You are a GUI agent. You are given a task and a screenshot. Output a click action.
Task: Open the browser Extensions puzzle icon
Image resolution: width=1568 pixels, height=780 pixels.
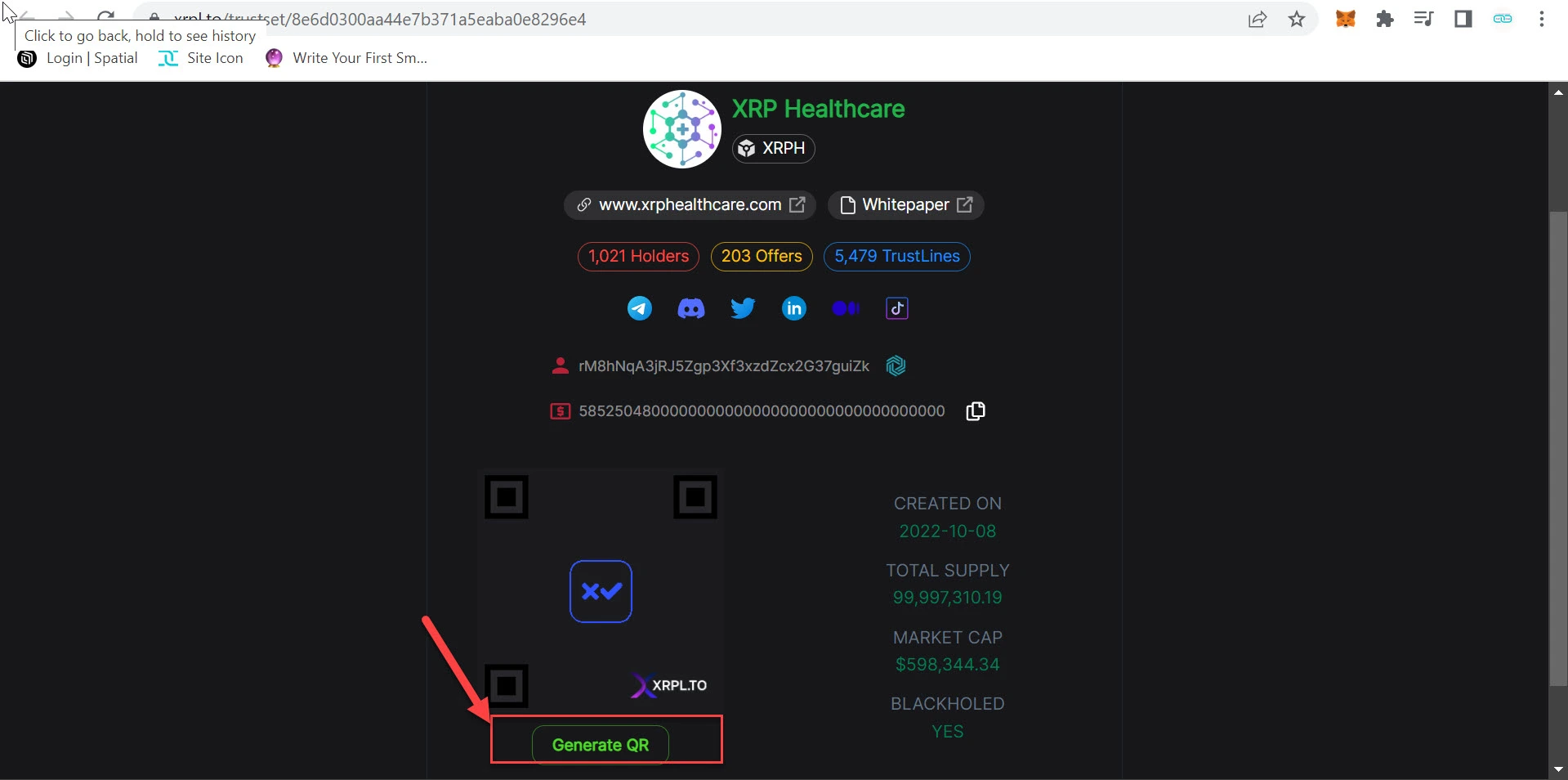(x=1385, y=19)
